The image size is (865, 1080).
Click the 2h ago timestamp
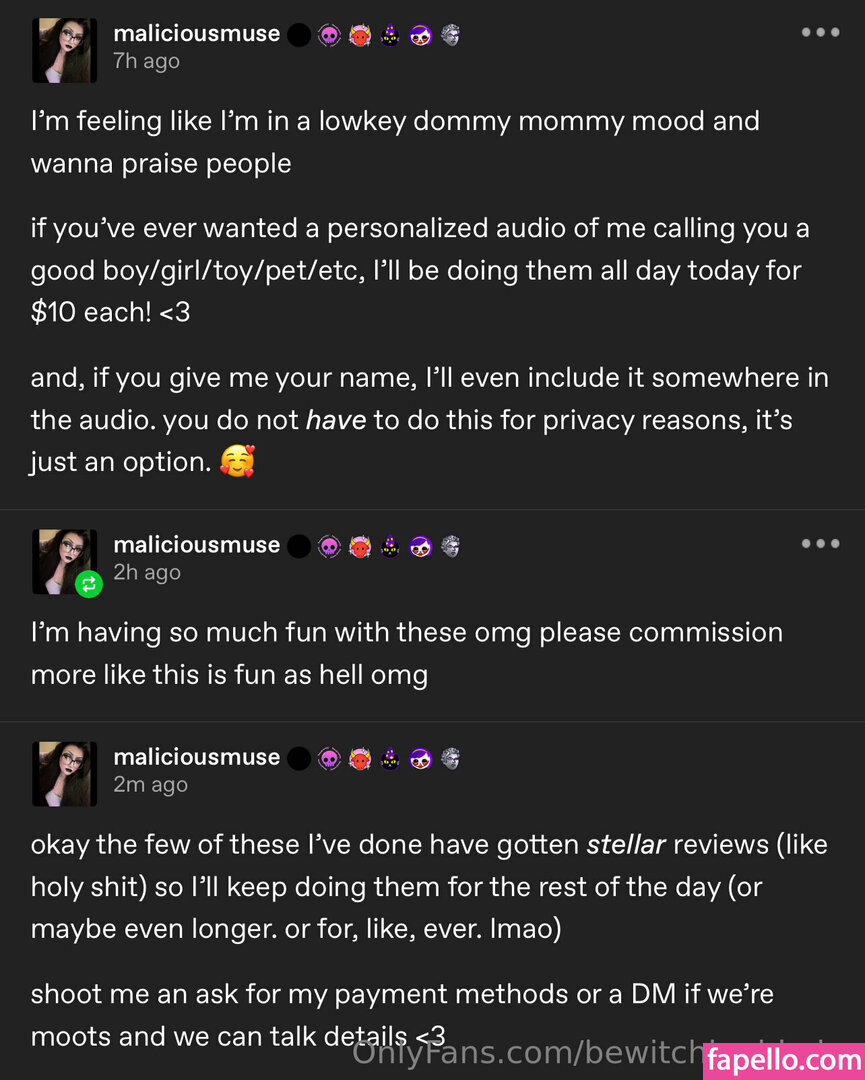point(147,572)
